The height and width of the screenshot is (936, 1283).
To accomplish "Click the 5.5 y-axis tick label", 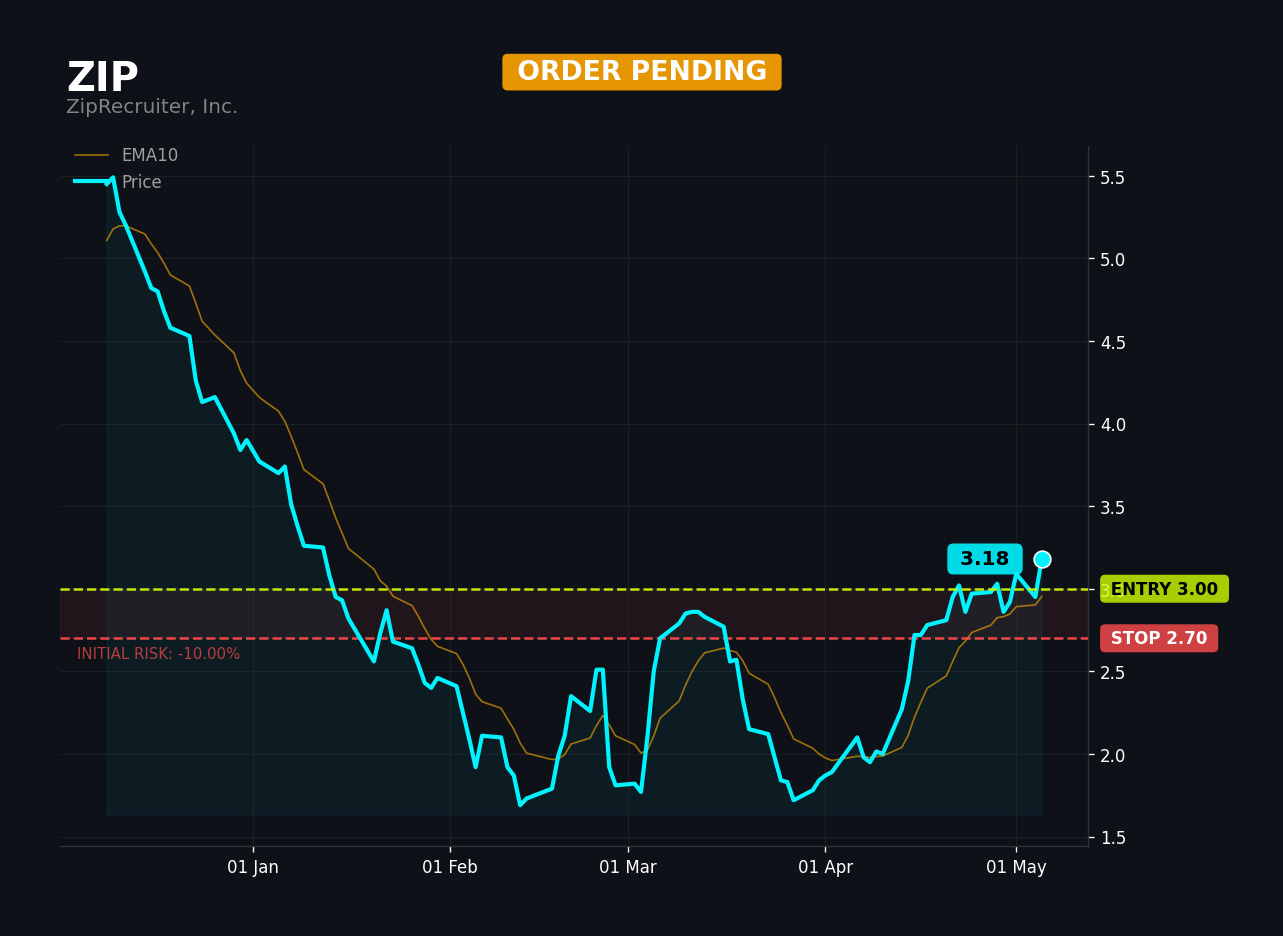I will tap(1113, 177).
